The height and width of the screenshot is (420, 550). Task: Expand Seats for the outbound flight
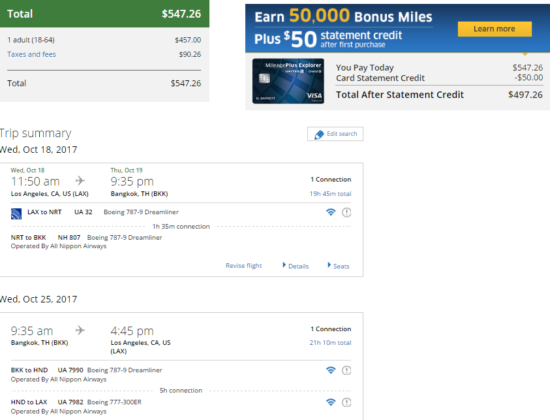pos(338,266)
